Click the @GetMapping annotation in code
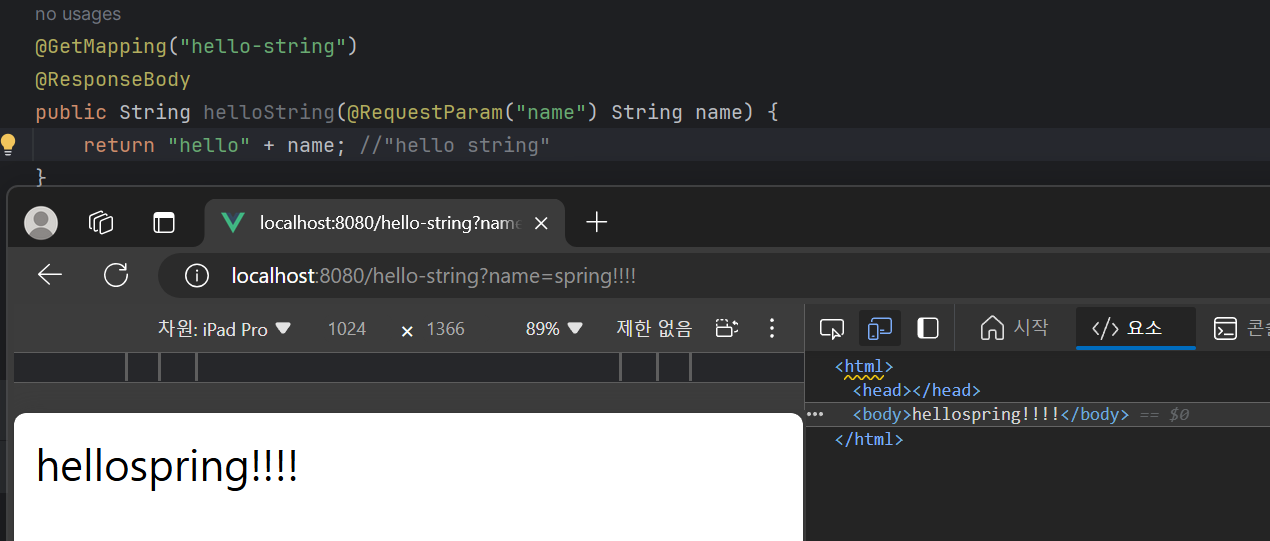Image resolution: width=1270 pixels, height=541 pixels. tap(101, 47)
